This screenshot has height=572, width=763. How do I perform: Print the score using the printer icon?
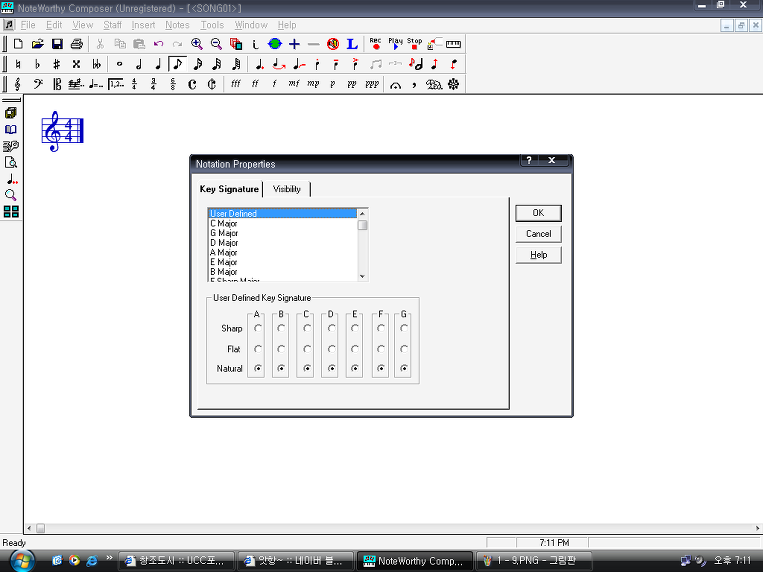(x=76, y=44)
